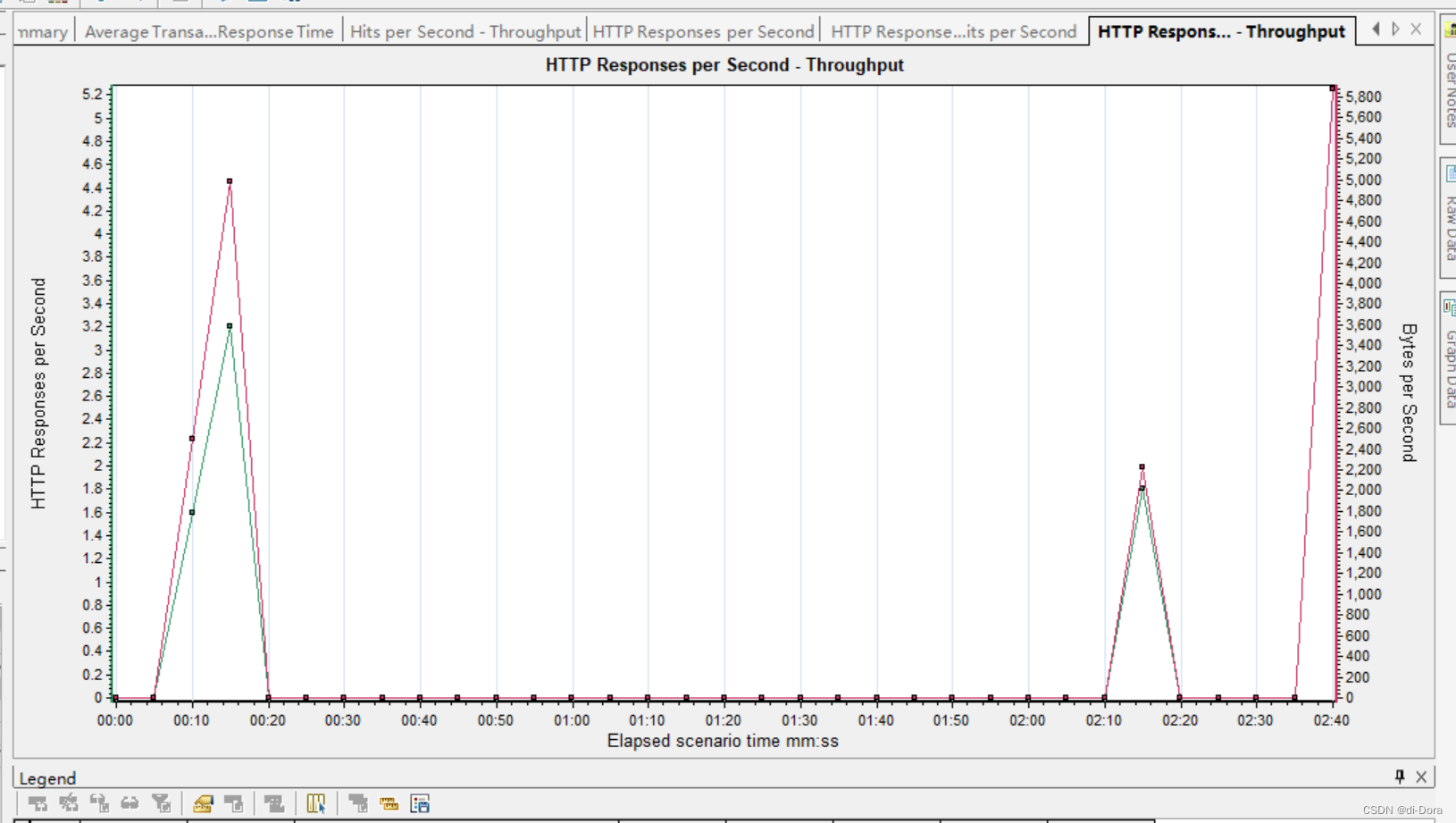Viewport: 1456px width, 823px height.
Task: Click the funnel filter icon in legend toolbar
Action: [x=162, y=803]
